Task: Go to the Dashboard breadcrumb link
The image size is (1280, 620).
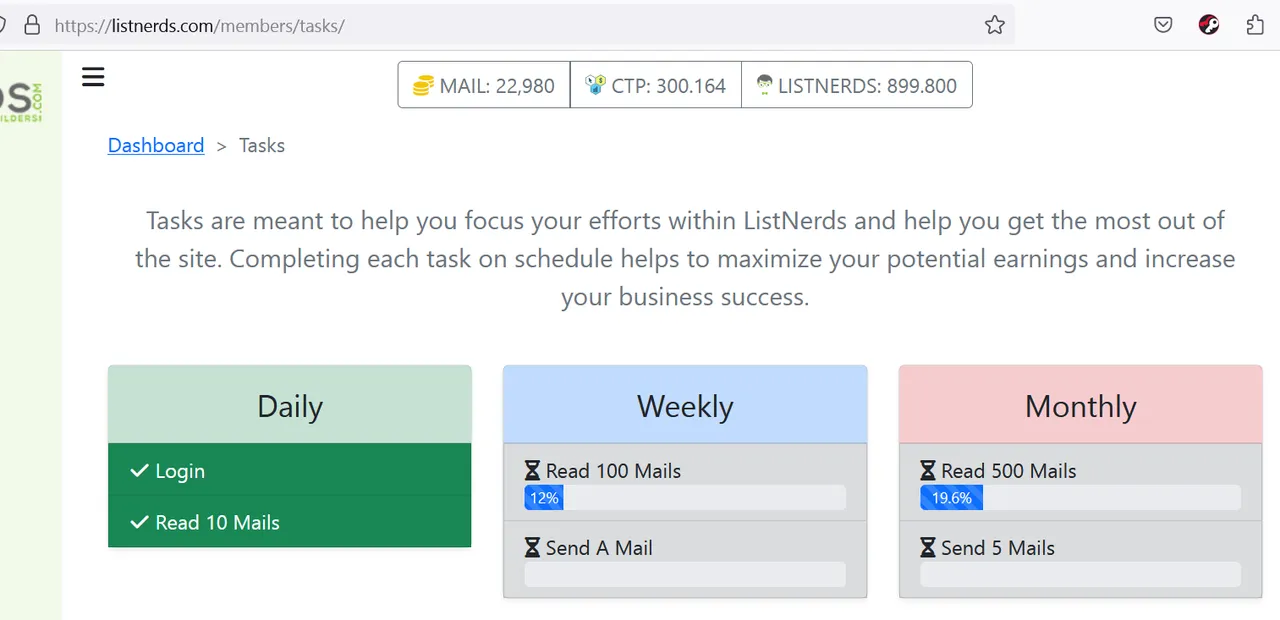Action: (x=156, y=145)
